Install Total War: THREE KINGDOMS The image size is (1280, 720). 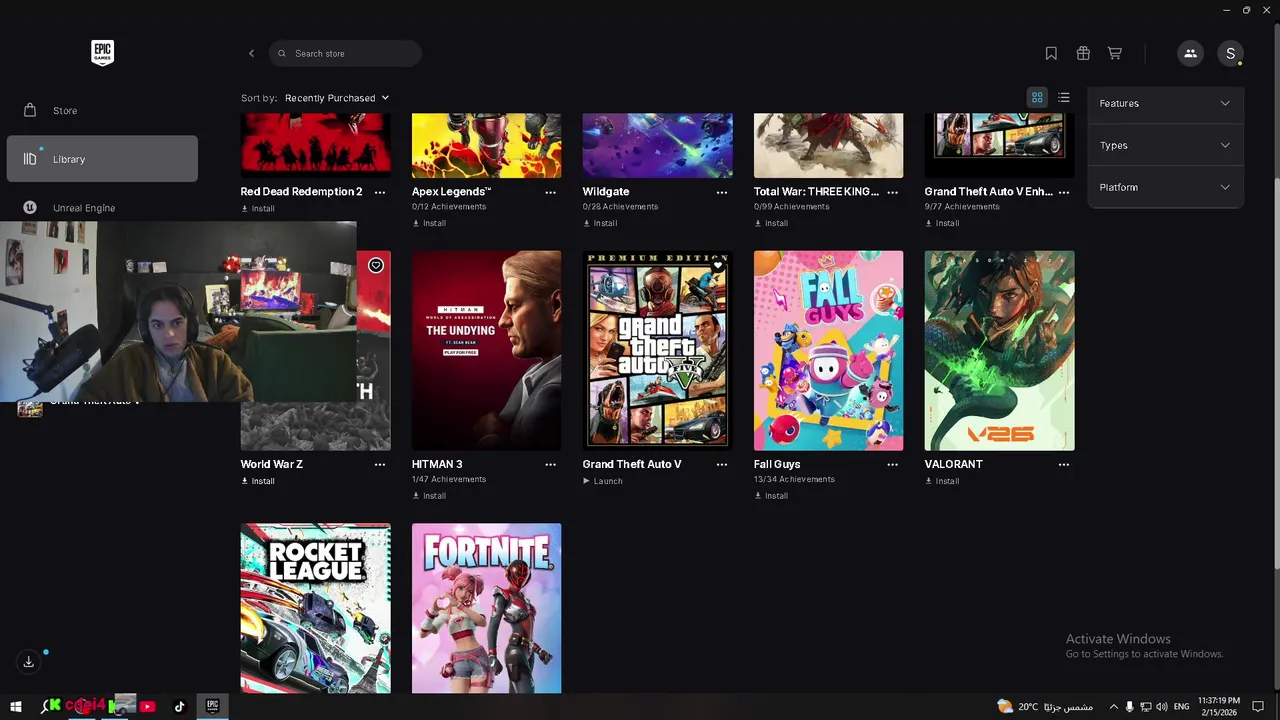771,223
